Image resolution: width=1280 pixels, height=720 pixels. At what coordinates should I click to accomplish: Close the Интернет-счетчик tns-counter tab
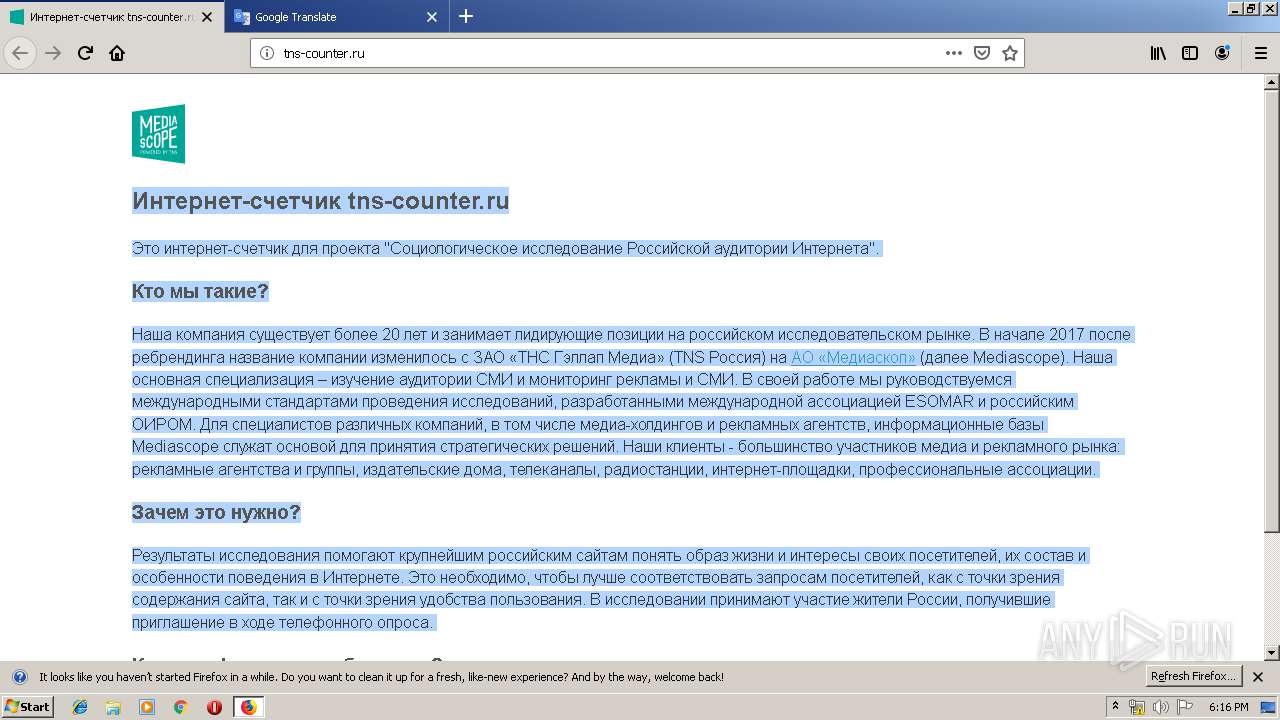pyautogui.click(x=207, y=17)
